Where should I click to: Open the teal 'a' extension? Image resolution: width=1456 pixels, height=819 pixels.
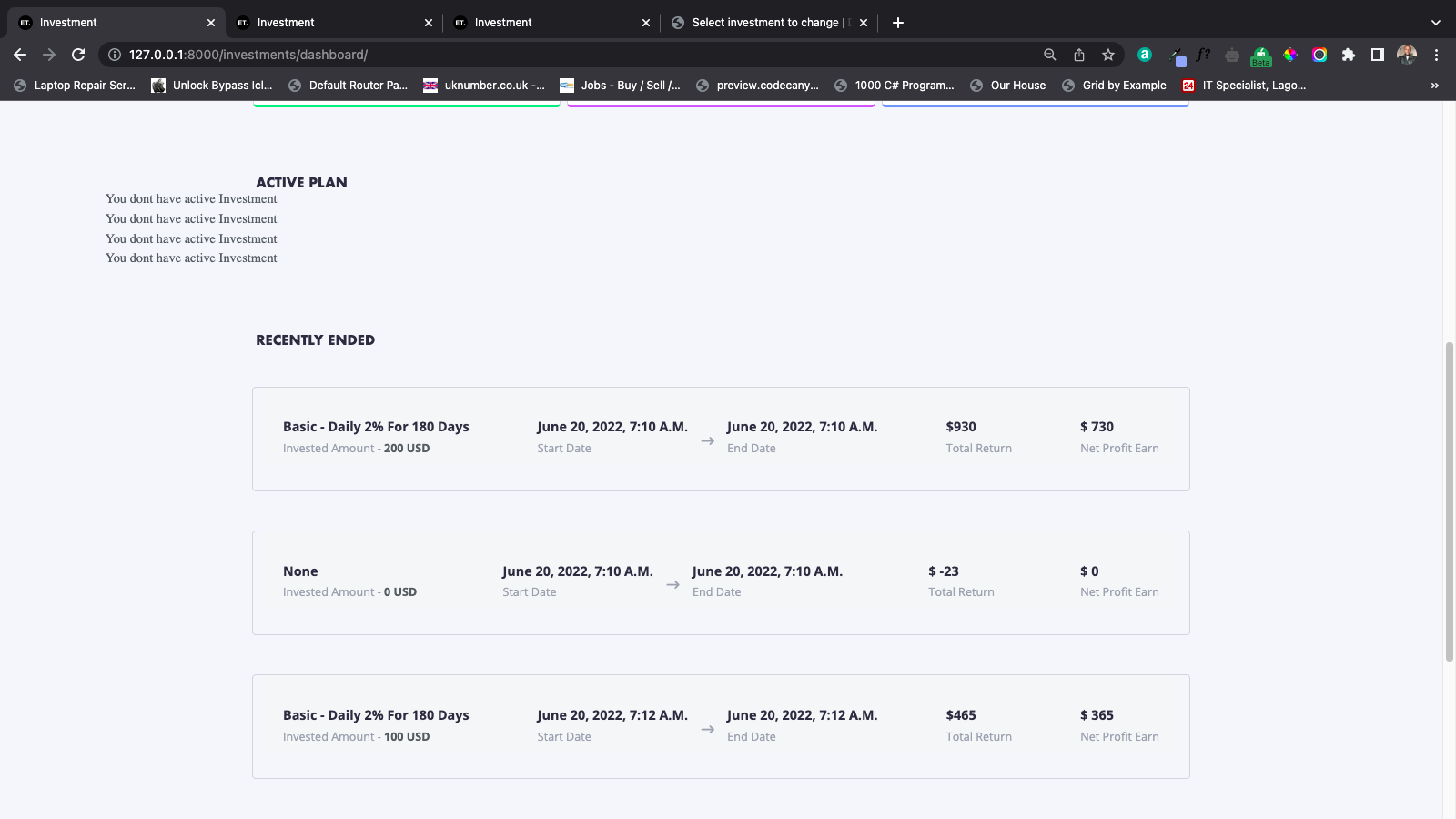(1145, 55)
